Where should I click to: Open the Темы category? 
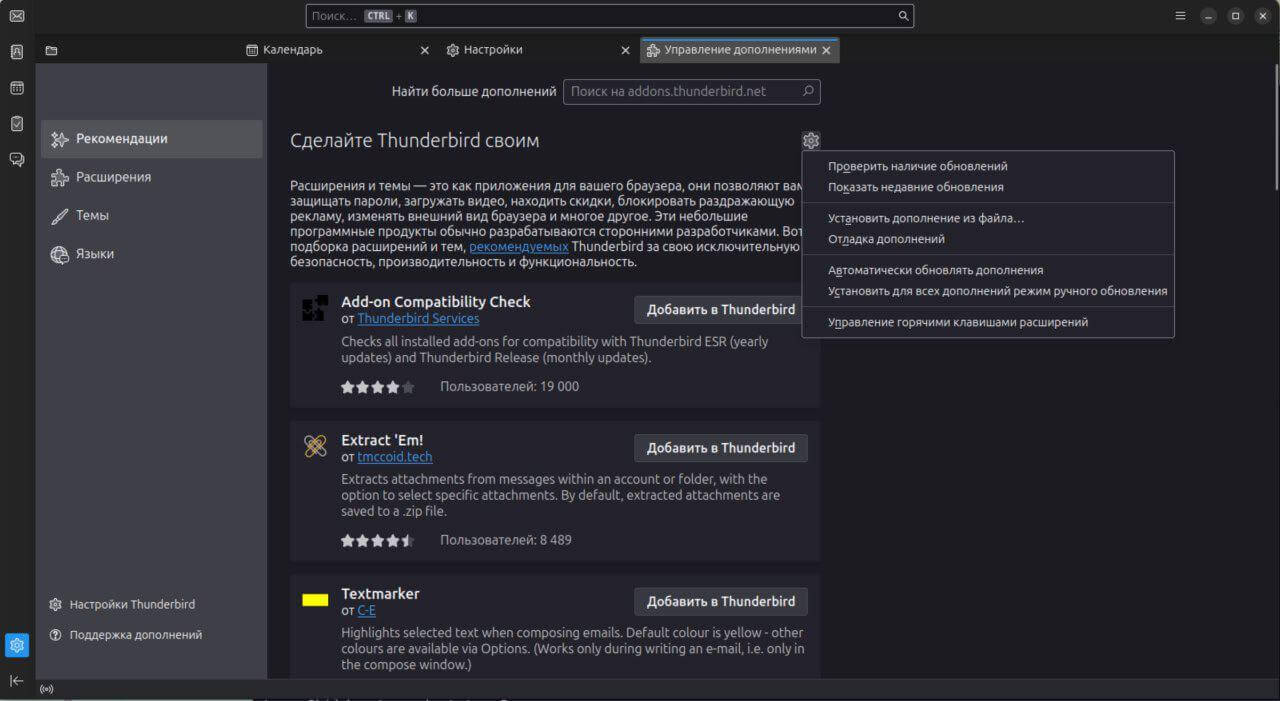click(92, 215)
